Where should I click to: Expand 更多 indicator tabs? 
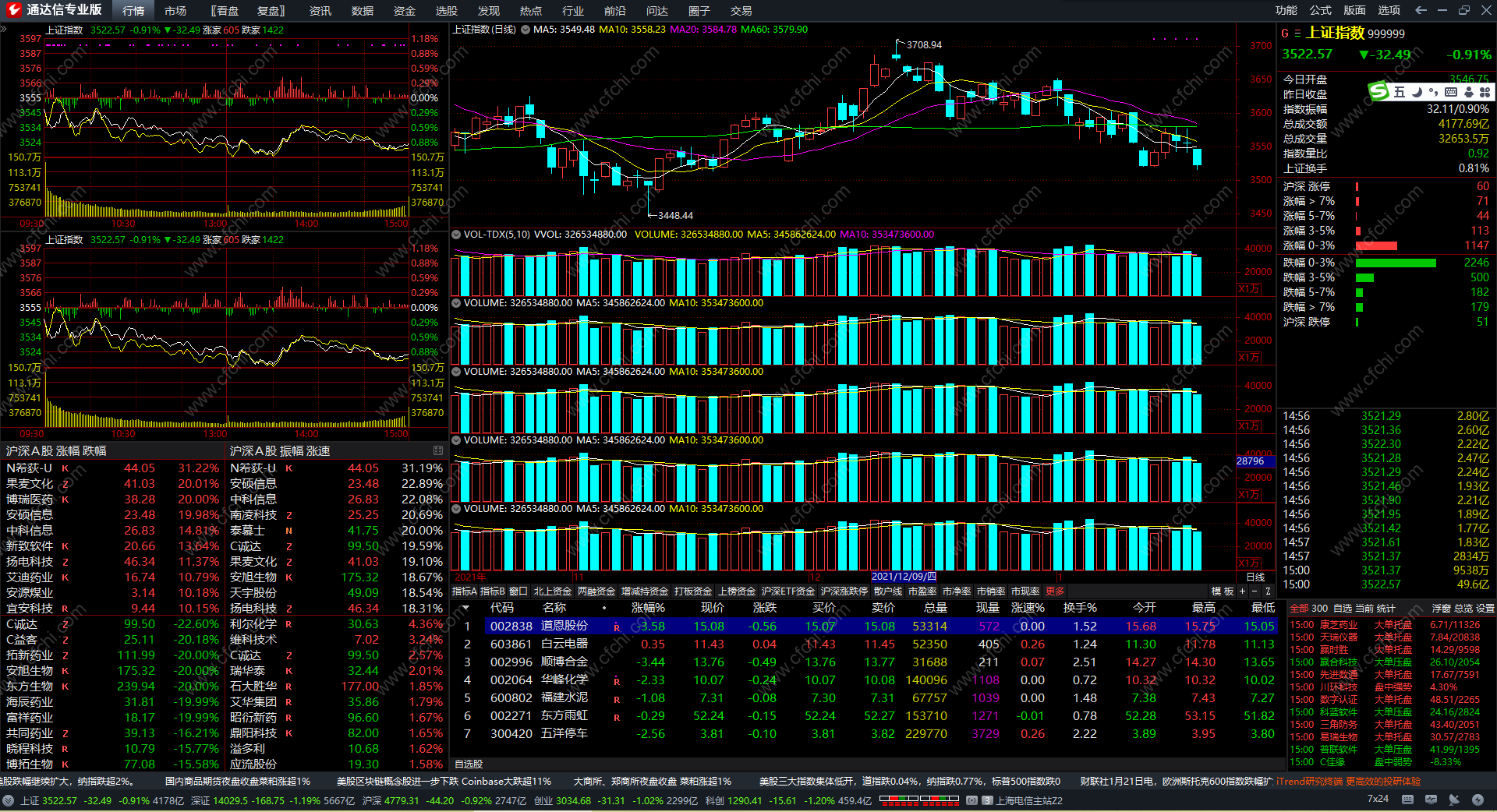click(x=1055, y=591)
